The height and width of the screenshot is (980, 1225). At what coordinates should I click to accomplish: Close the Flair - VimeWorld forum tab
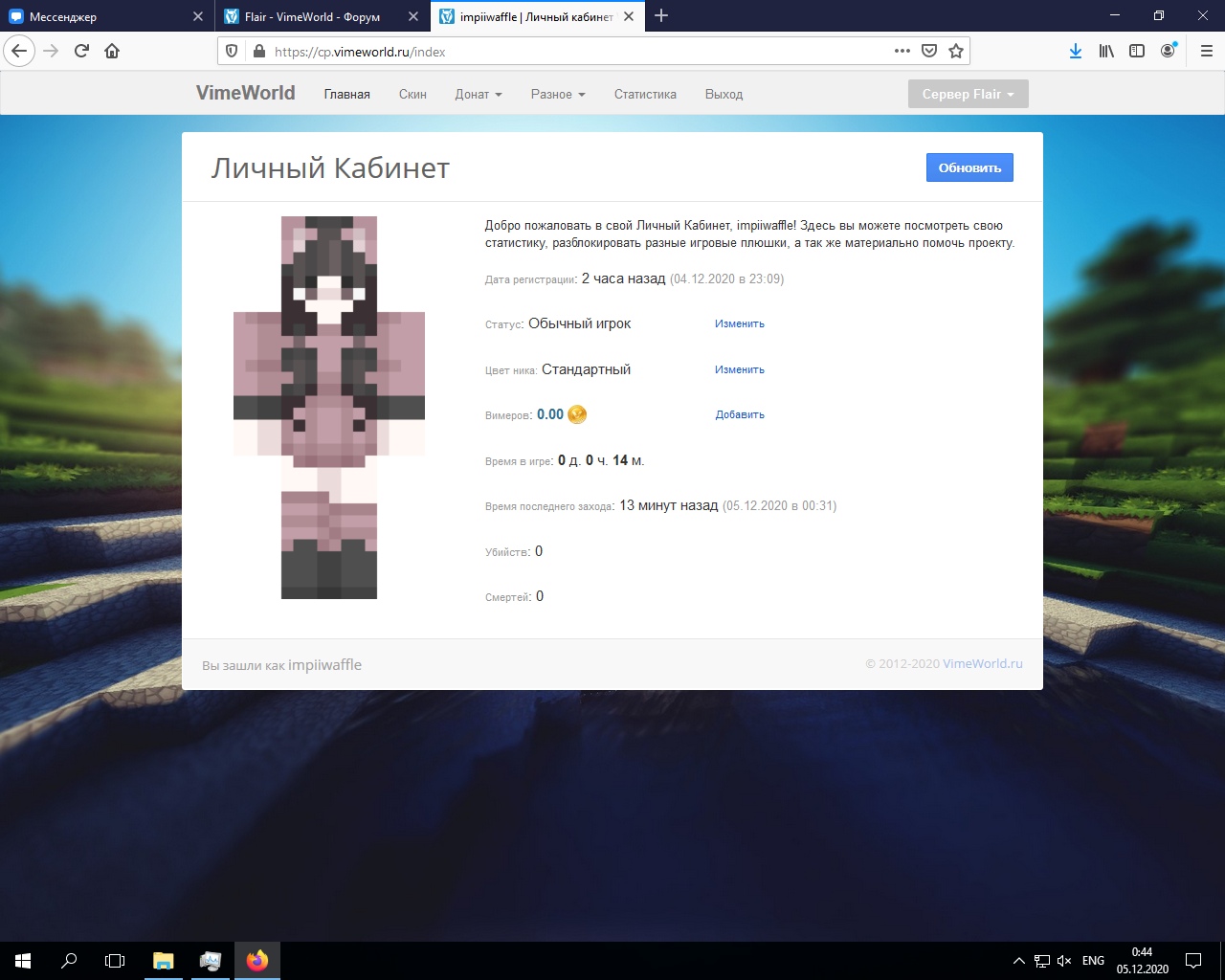pos(413,16)
